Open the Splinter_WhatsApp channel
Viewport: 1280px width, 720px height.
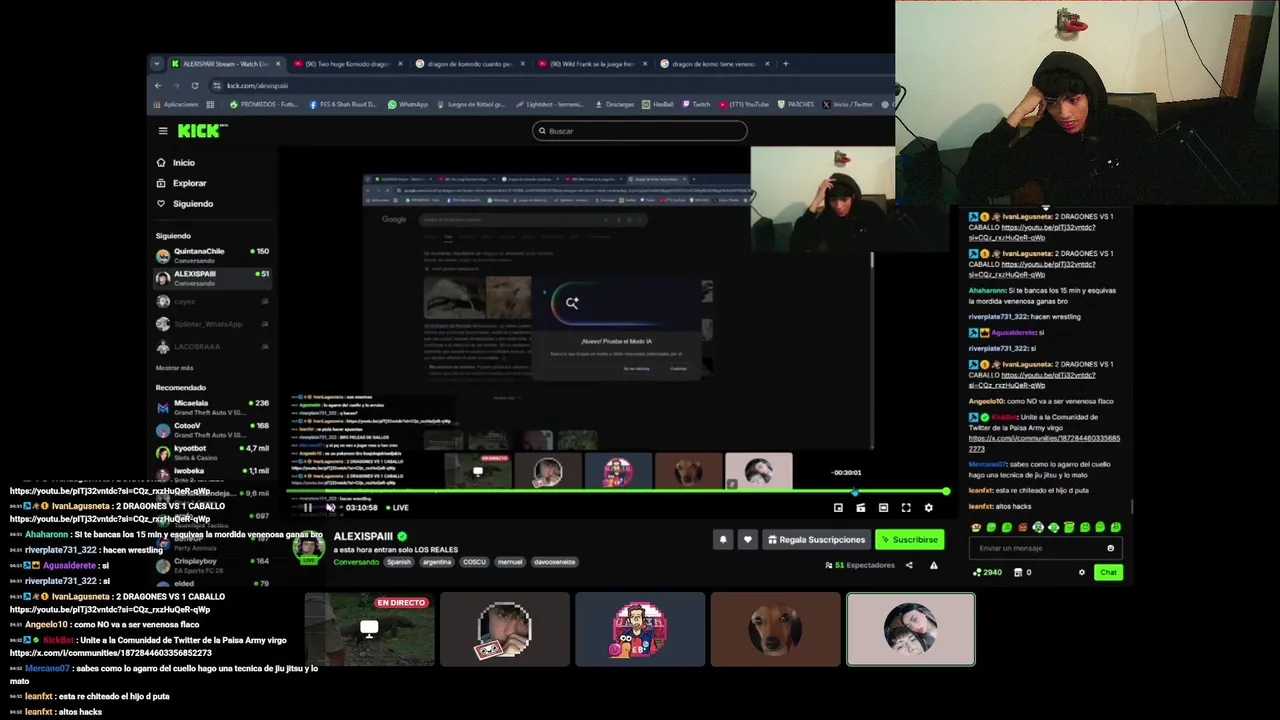click(212, 324)
